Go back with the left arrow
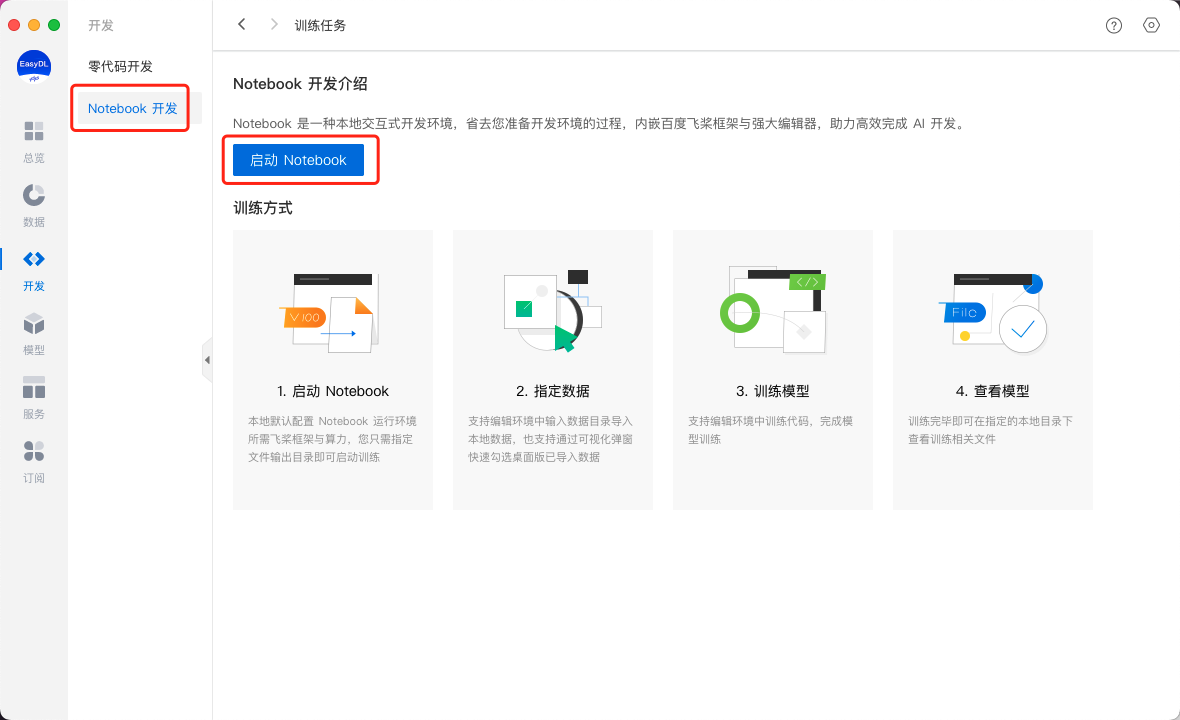The width and height of the screenshot is (1180, 720). (x=242, y=25)
